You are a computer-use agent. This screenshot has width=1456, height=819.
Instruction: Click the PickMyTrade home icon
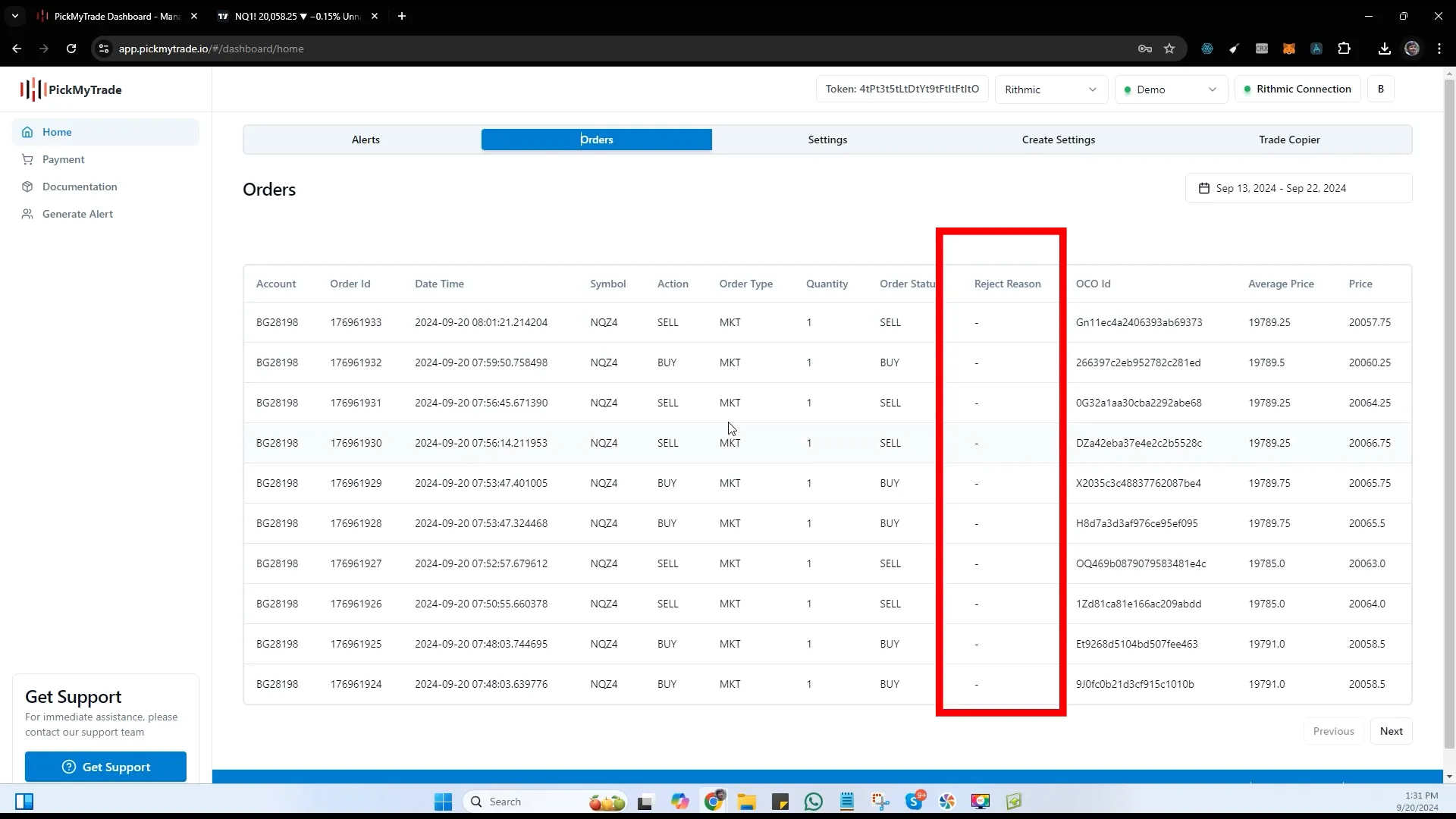pyautogui.click(x=27, y=131)
